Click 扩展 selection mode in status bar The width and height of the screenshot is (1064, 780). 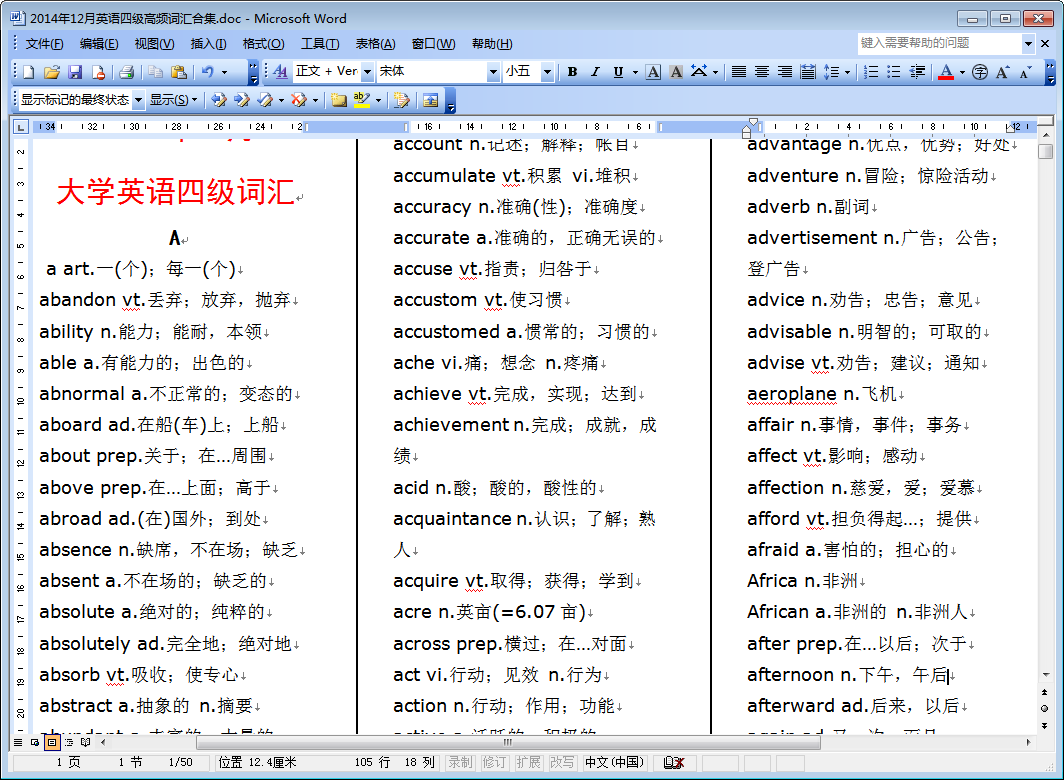point(528,762)
